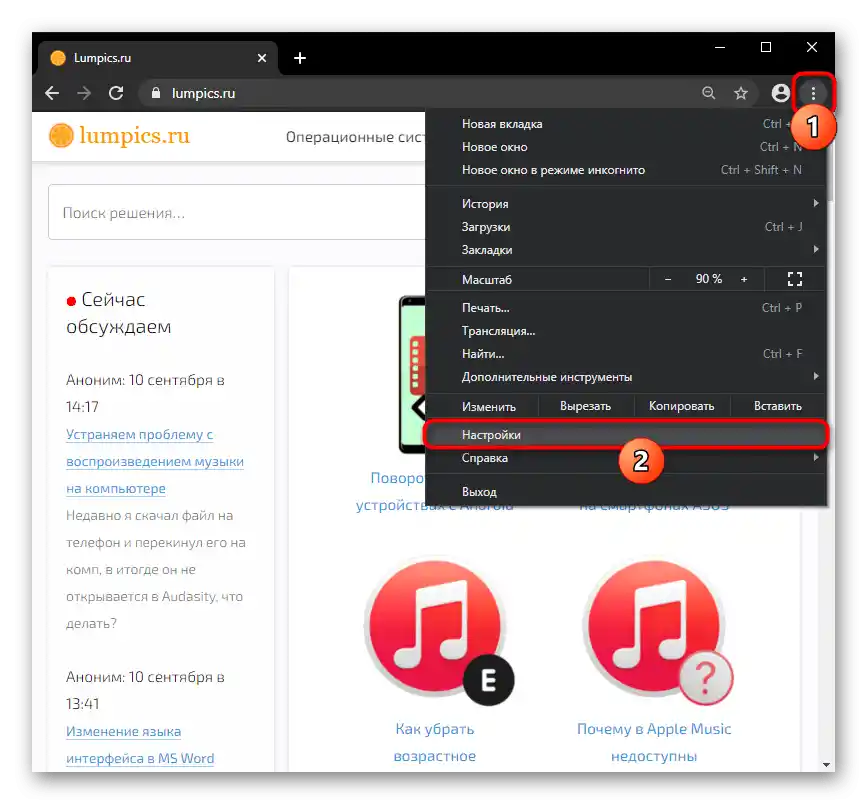867x804 pixels.
Task: Click the lumpics.ru address bar URL
Action: [203, 93]
